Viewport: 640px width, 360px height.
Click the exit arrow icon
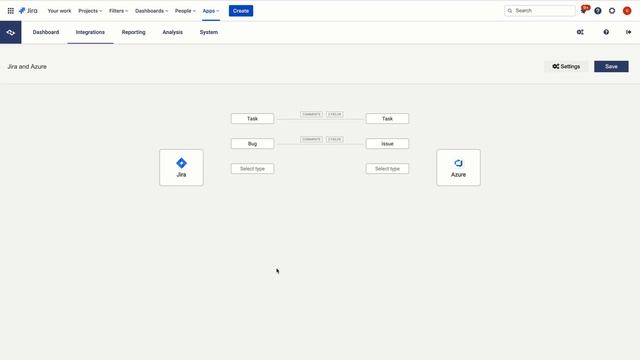629,32
